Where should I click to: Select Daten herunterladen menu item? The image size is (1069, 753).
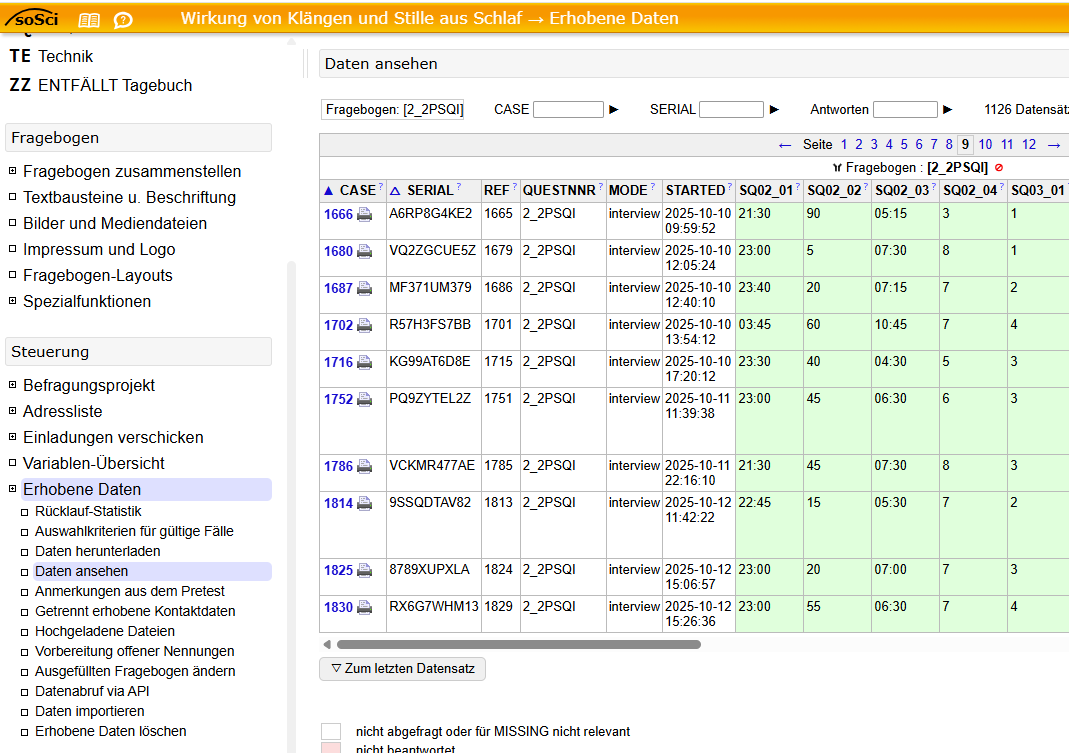(x=97, y=551)
